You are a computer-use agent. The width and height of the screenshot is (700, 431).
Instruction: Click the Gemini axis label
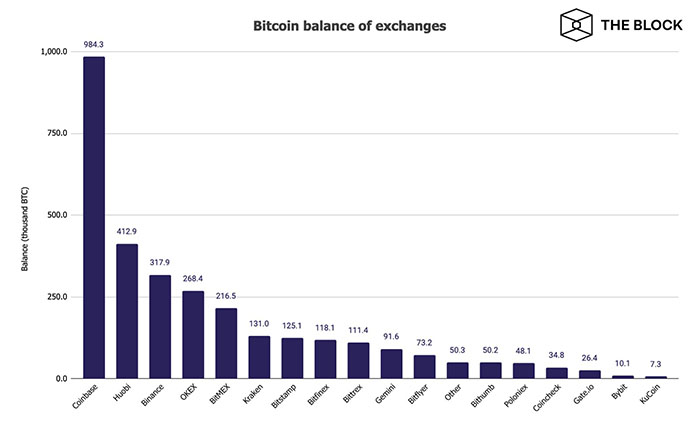(385, 394)
